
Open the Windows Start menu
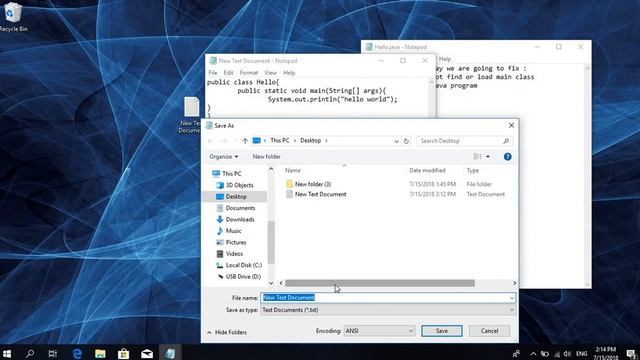[7, 353]
